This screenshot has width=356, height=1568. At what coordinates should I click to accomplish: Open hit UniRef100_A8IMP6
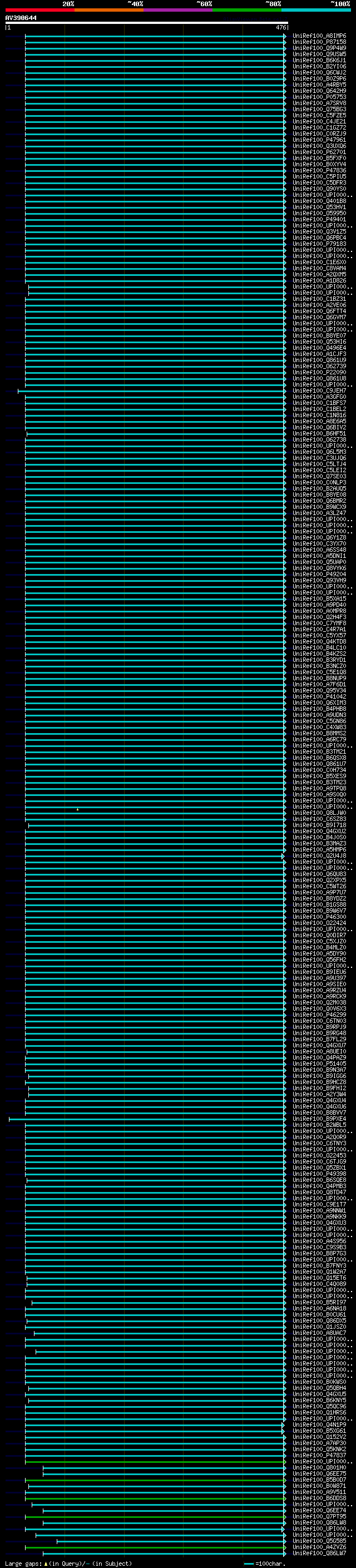pyautogui.click(x=319, y=36)
